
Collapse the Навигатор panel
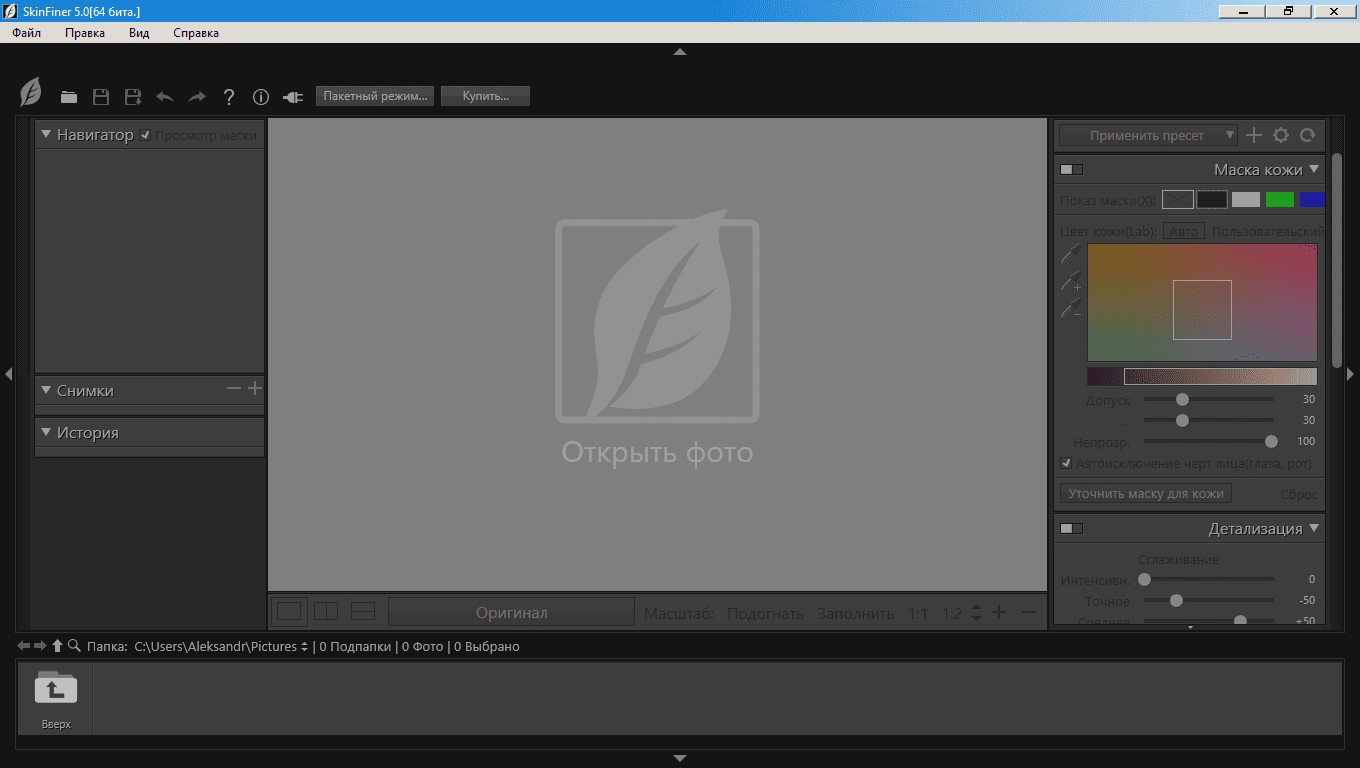coord(46,134)
